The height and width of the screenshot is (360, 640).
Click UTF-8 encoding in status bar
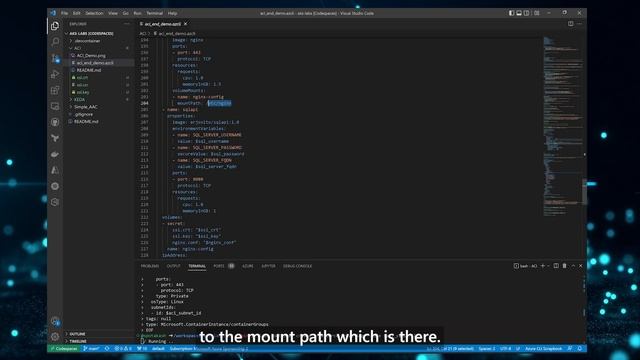505,349
